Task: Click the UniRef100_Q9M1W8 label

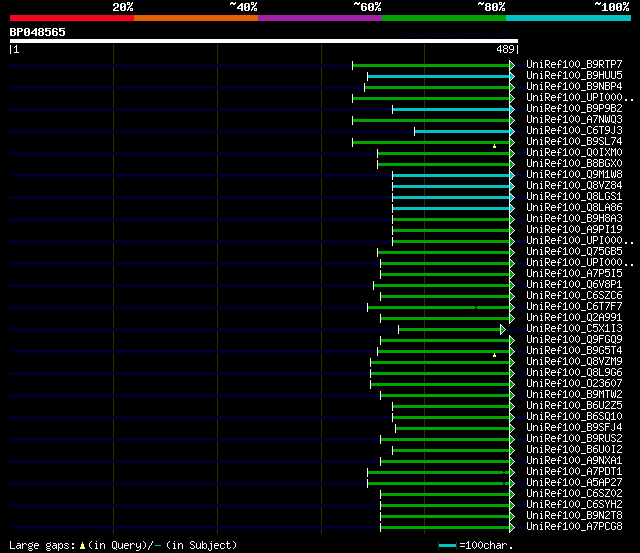Action: tap(574, 175)
